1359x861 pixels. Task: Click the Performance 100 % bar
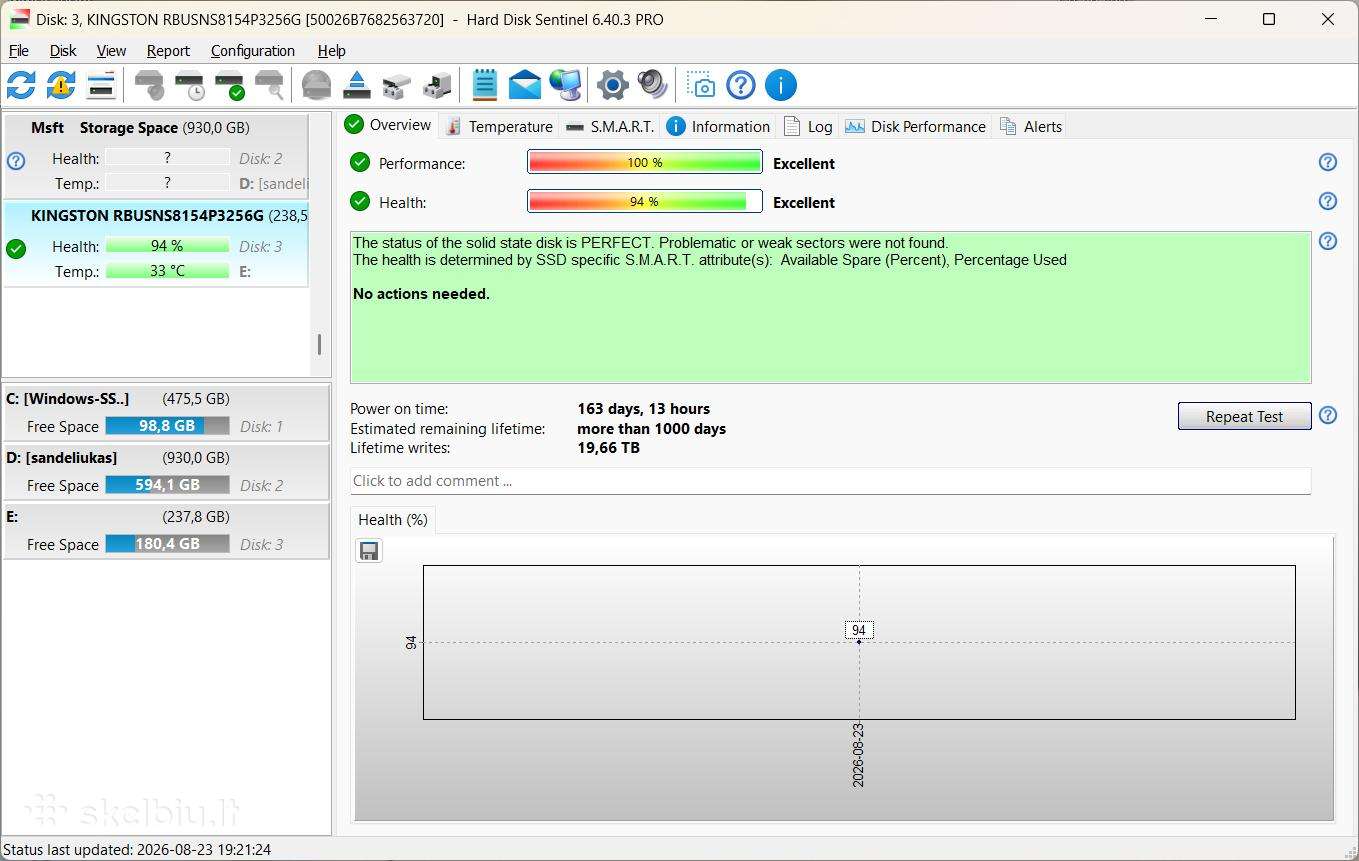[x=645, y=162]
